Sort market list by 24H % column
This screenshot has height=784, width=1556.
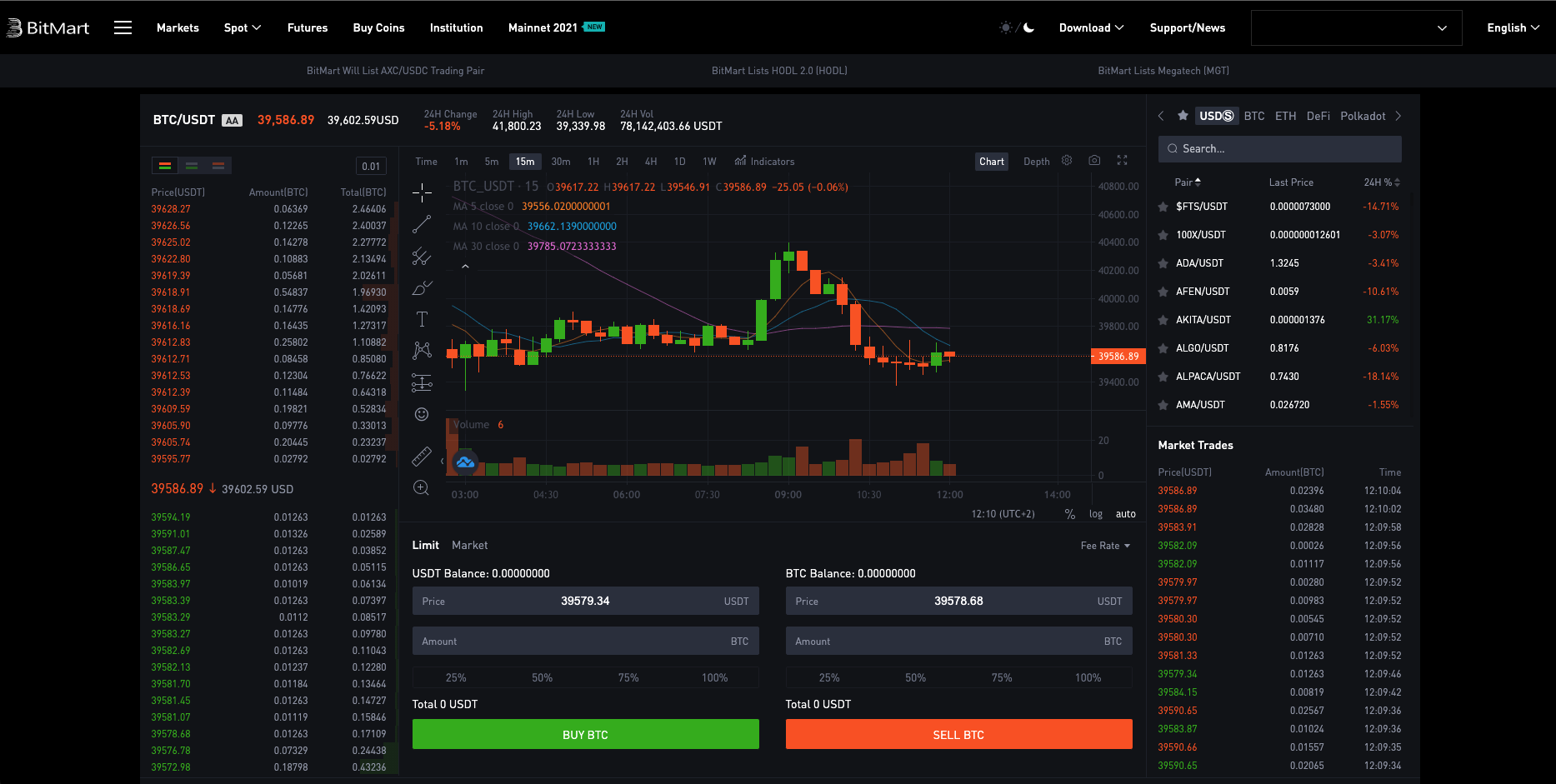click(1381, 182)
